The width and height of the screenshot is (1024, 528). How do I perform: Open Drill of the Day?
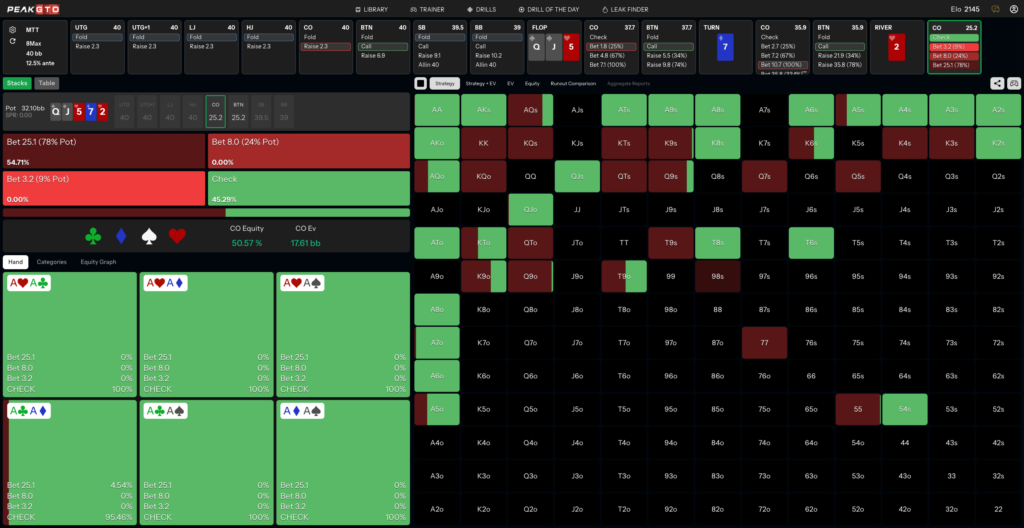pos(549,9)
